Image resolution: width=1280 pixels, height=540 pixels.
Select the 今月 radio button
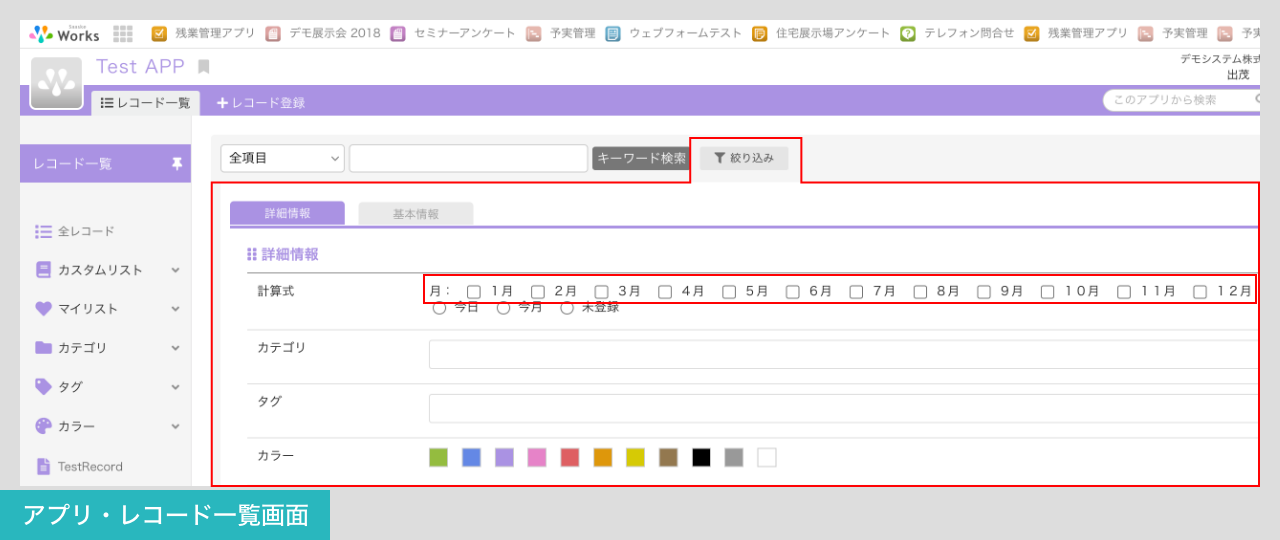point(503,308)
